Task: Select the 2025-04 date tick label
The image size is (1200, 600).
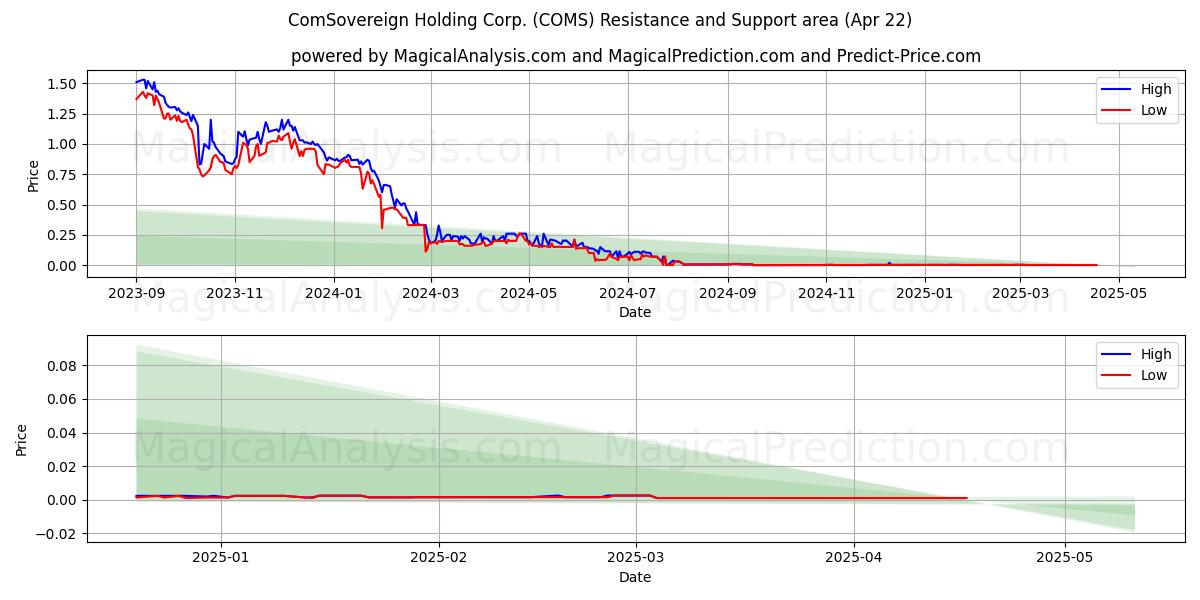Action: pos(854,559)
